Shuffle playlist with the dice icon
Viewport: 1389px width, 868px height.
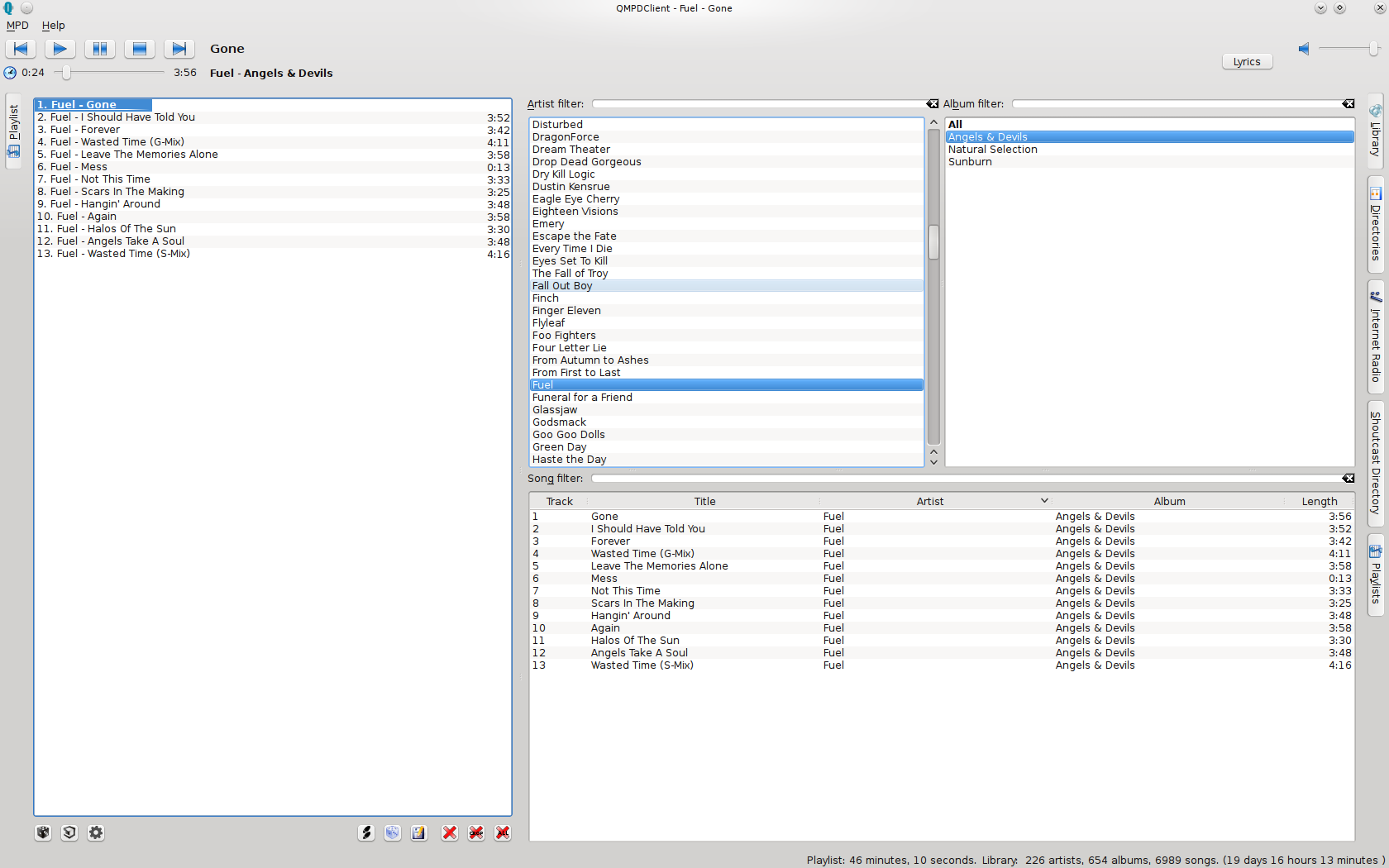point(393,832)
